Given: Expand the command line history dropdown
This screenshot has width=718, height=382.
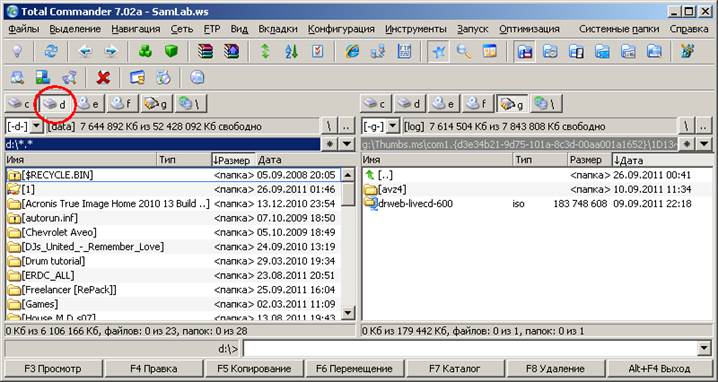Looking at the screenshot, I should pyautogui.click(x=704, y=349).
